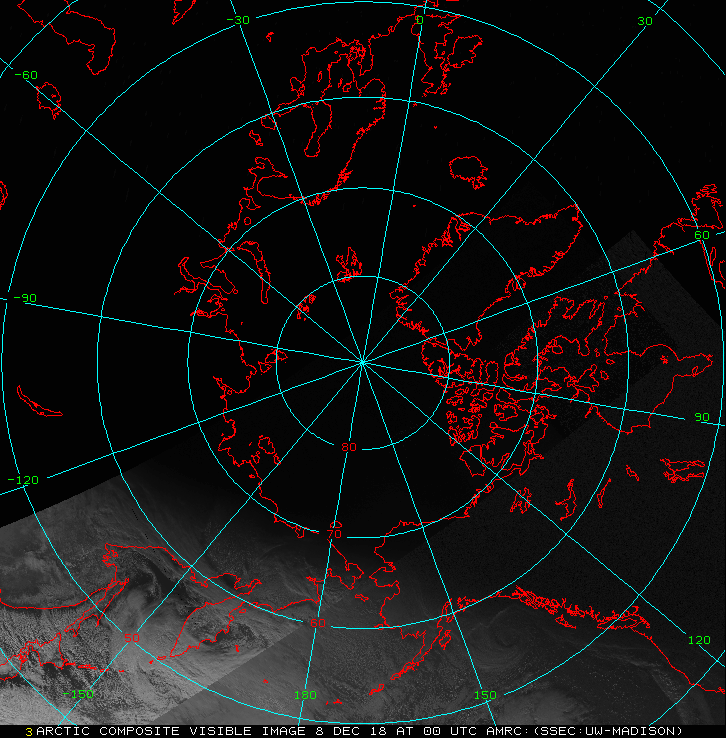Select the green 90 longitude label

[702, 417]
